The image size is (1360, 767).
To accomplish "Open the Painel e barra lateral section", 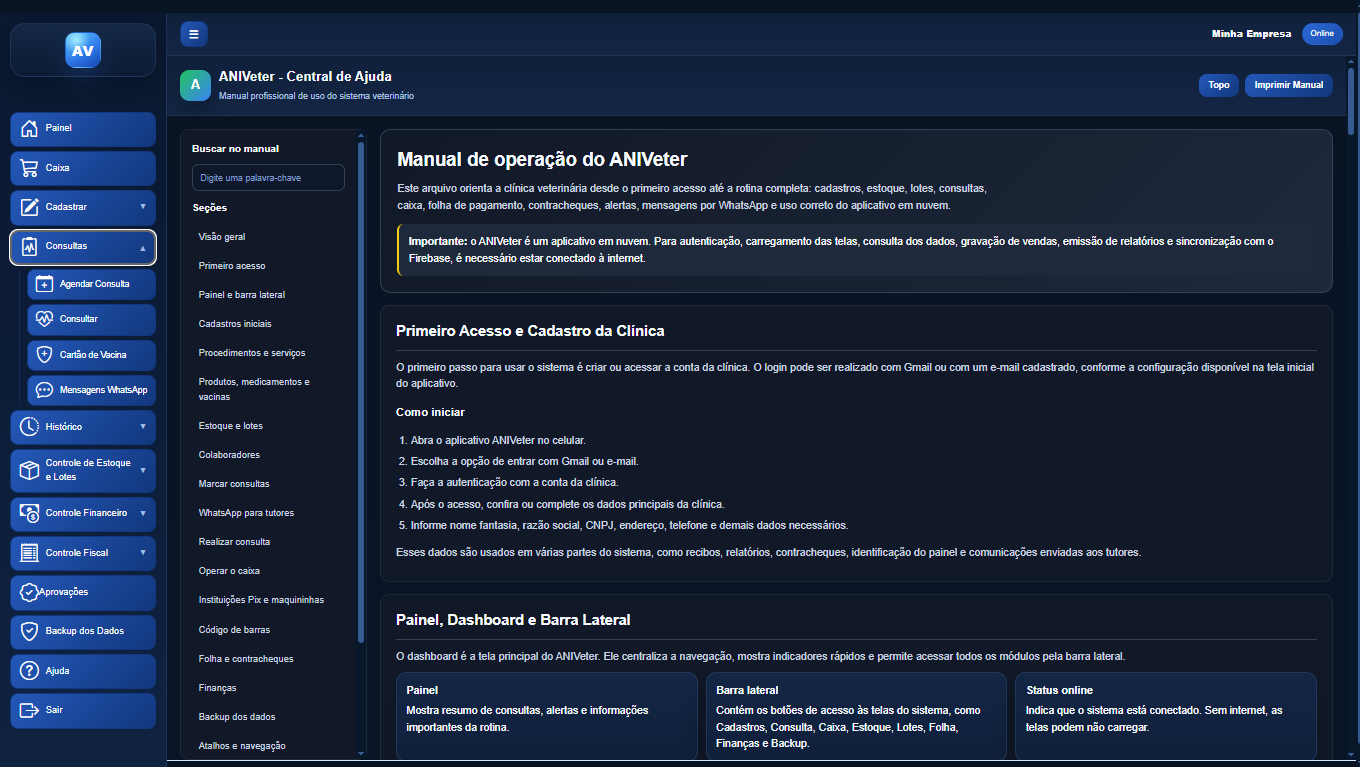I will (x=242, y=295).
